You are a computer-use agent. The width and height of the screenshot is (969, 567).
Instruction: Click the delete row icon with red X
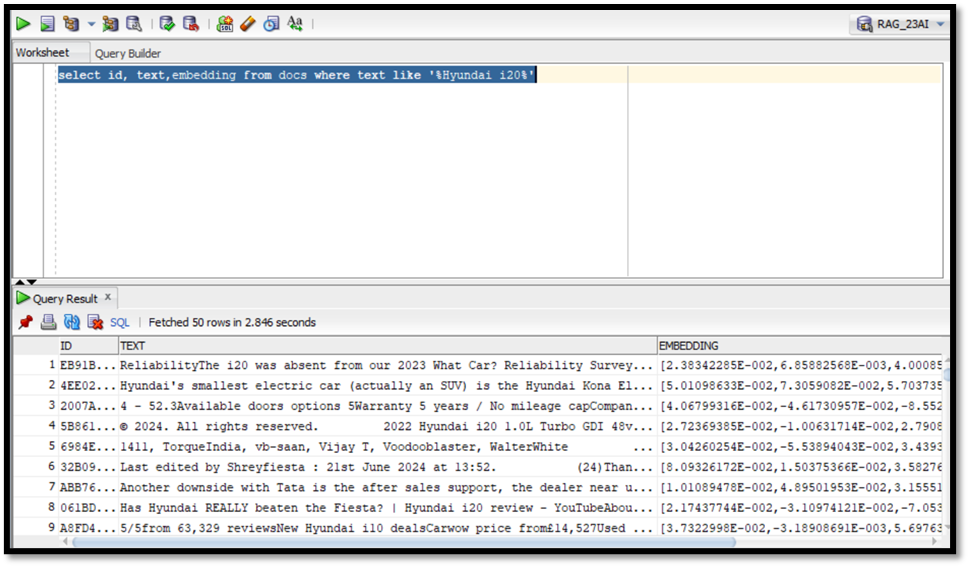95,322
